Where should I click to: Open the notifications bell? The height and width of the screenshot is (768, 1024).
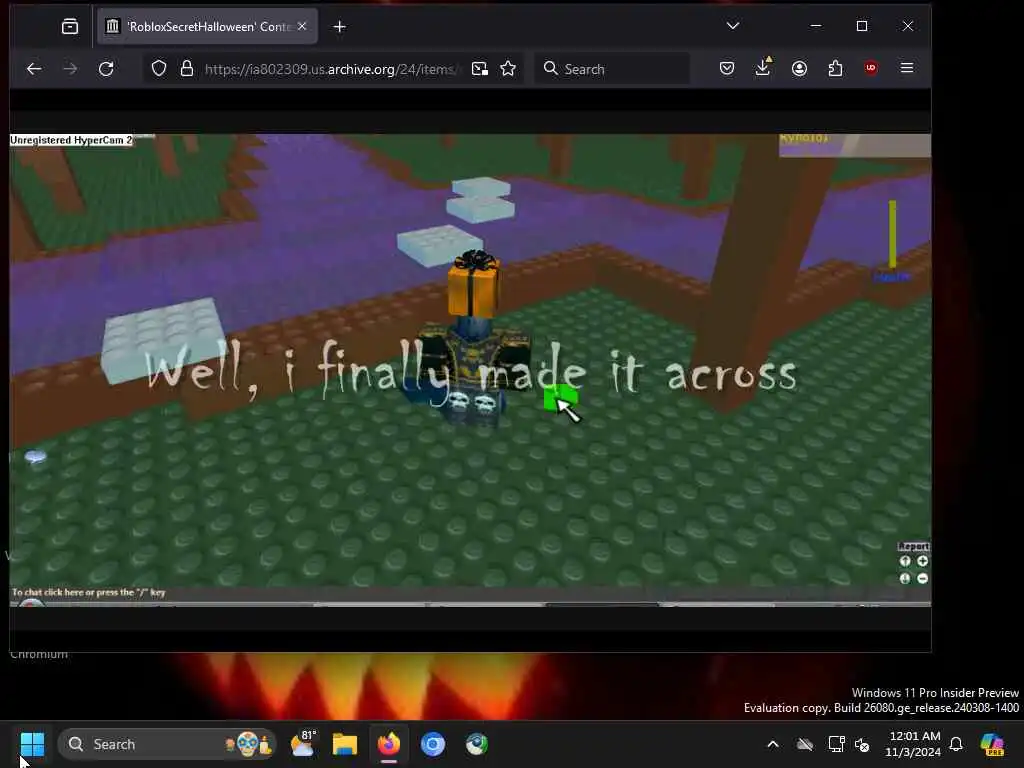click(956, 744)
